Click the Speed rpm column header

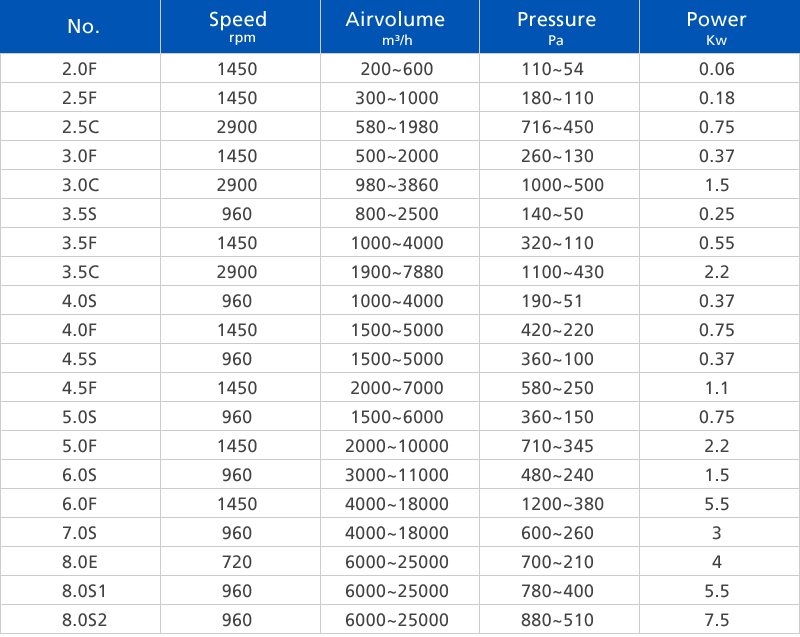(x=238, y=27)
